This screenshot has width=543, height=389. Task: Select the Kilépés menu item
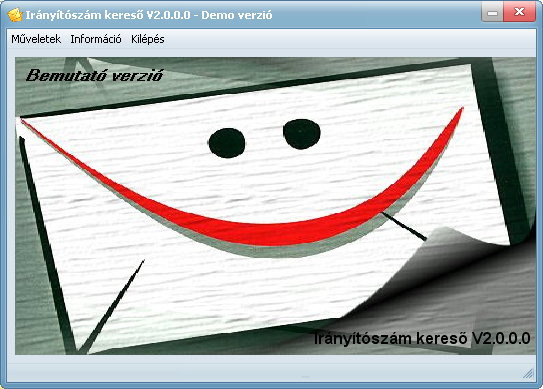coord(148,39)
